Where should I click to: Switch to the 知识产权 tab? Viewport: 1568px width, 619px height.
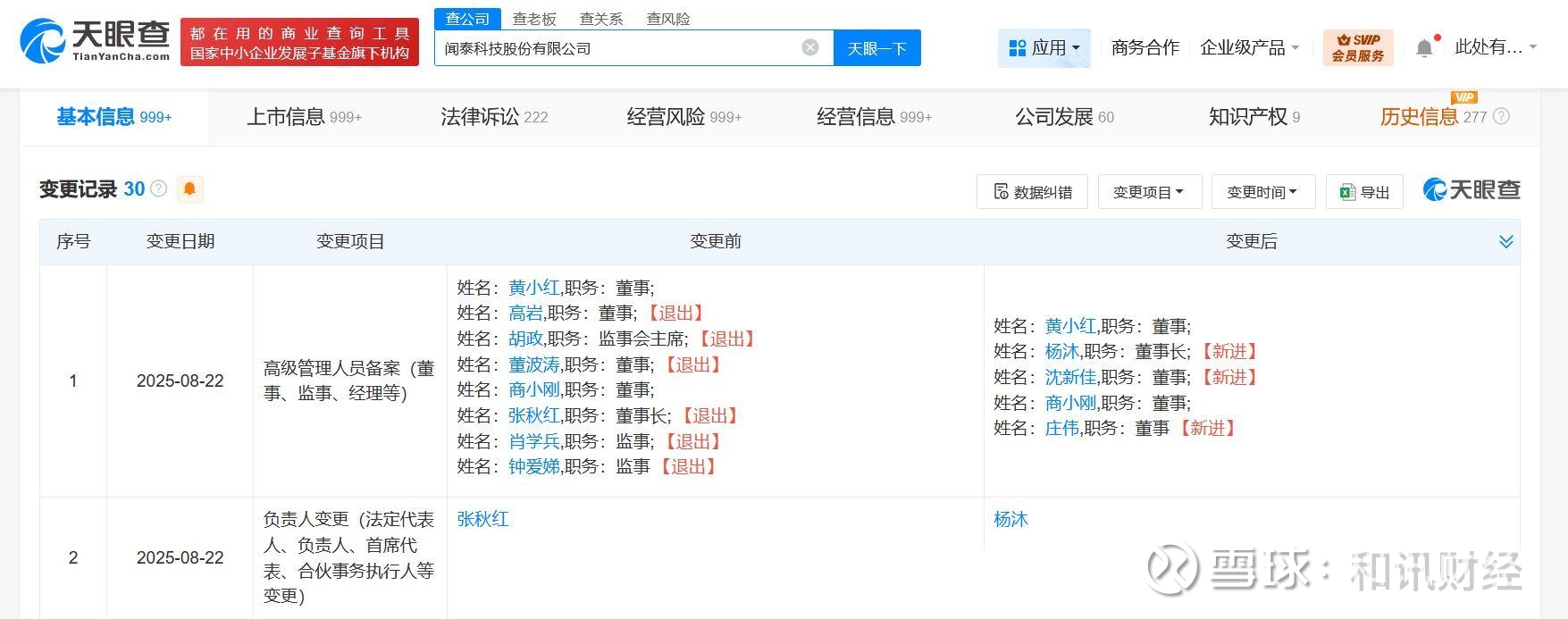coord(1254,117)
